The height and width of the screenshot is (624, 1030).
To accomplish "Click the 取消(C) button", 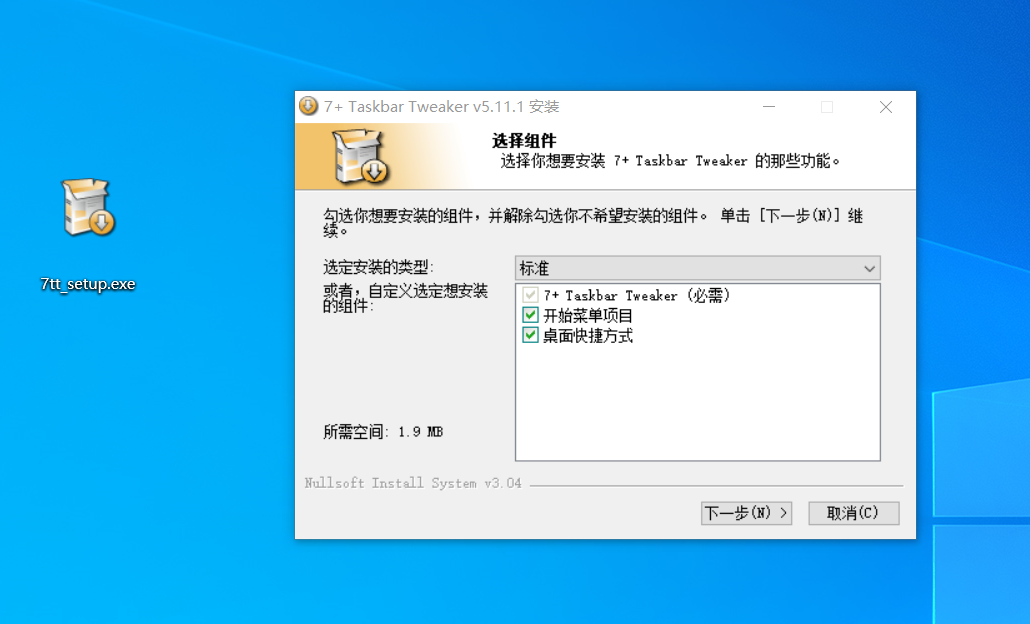I will 853,513.
